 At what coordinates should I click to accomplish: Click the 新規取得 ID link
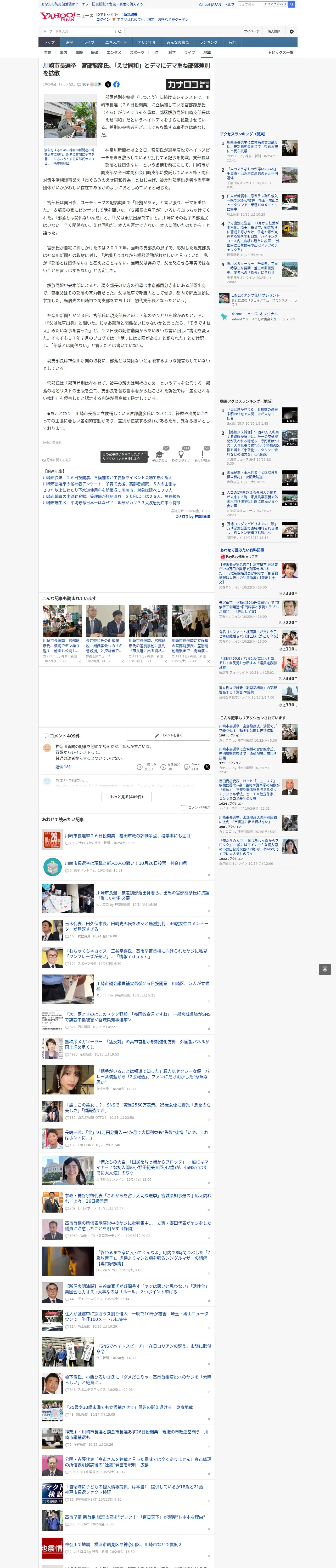[131, 14]
